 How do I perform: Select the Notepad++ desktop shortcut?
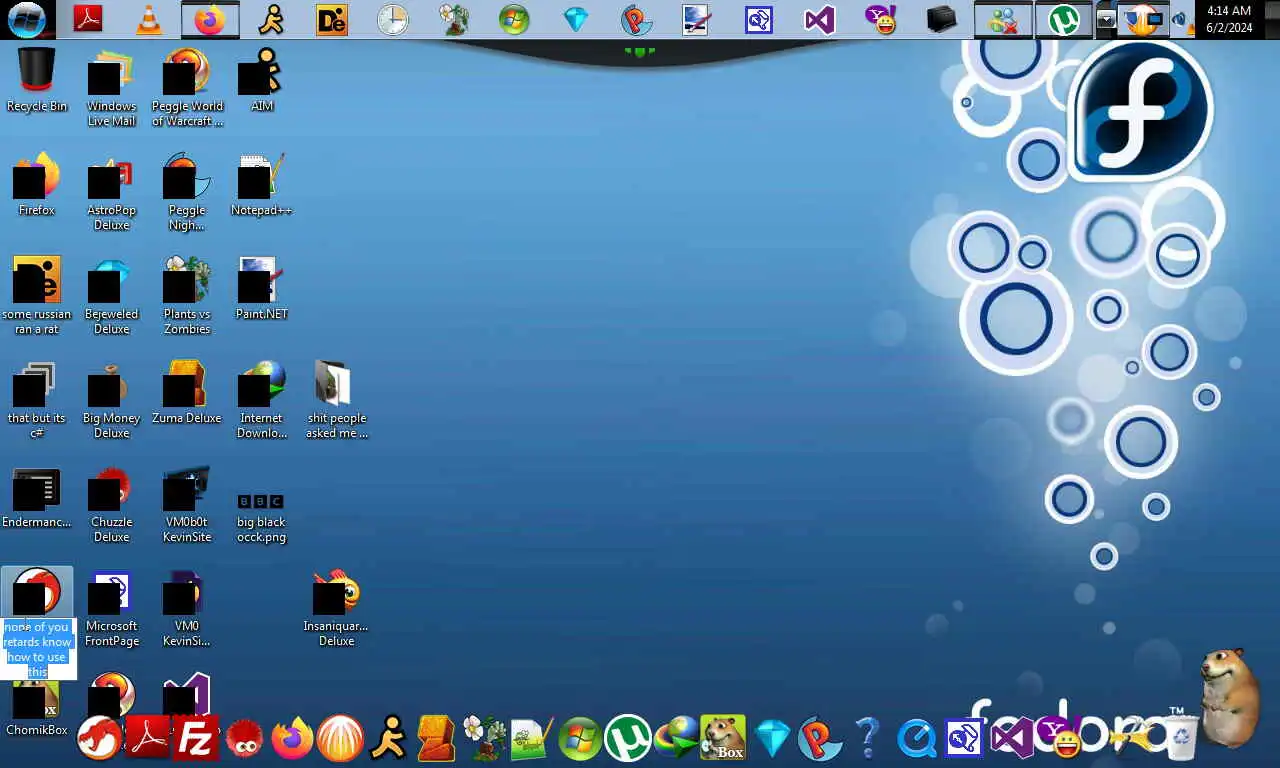(261, 184)
